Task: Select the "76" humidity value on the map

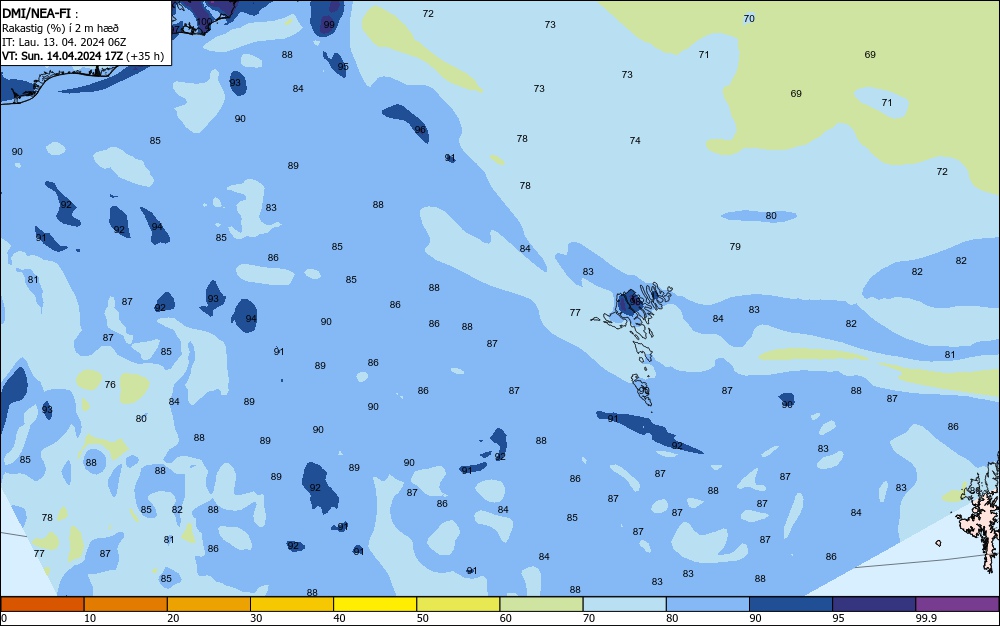Action: pos(110,384)
